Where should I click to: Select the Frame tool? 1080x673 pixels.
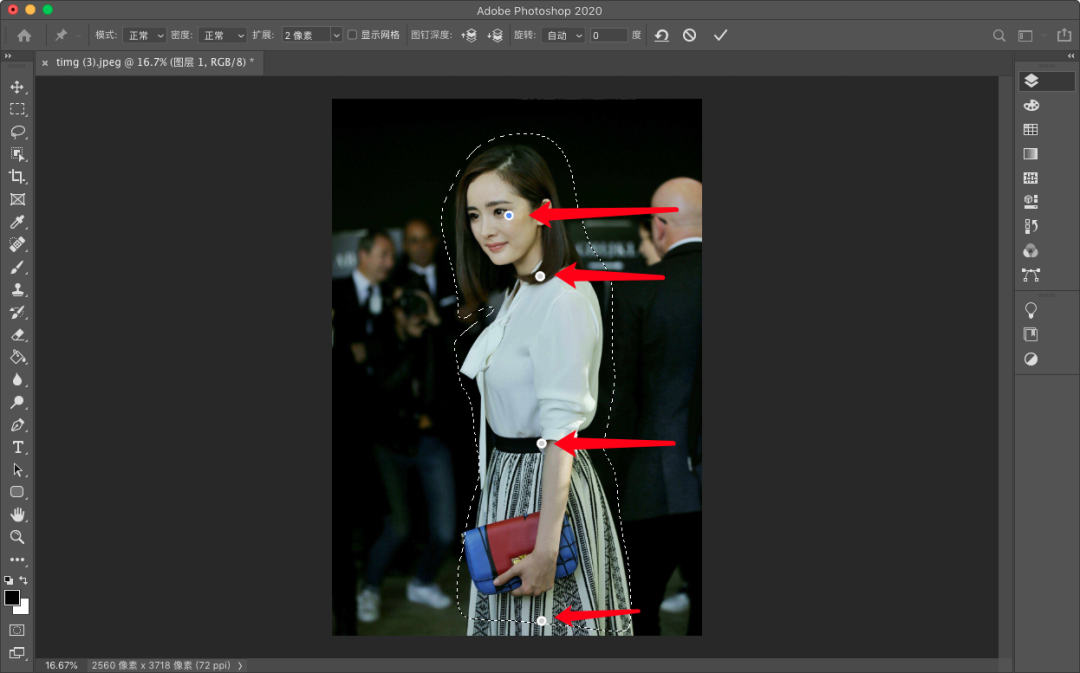17,199
